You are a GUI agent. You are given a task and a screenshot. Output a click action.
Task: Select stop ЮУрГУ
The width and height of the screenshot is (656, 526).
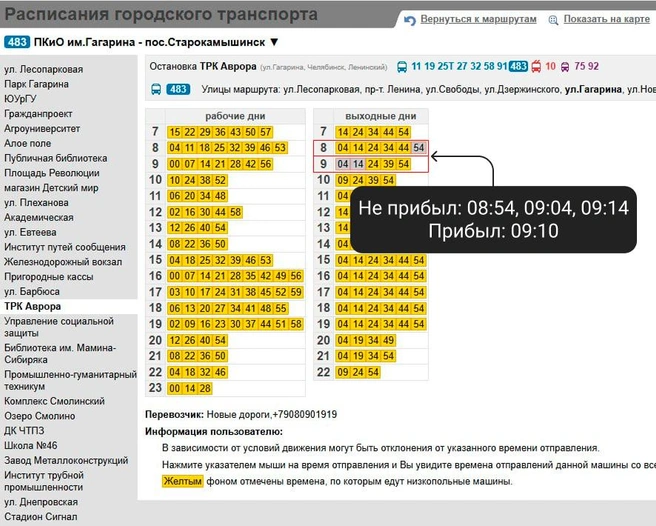20,99
